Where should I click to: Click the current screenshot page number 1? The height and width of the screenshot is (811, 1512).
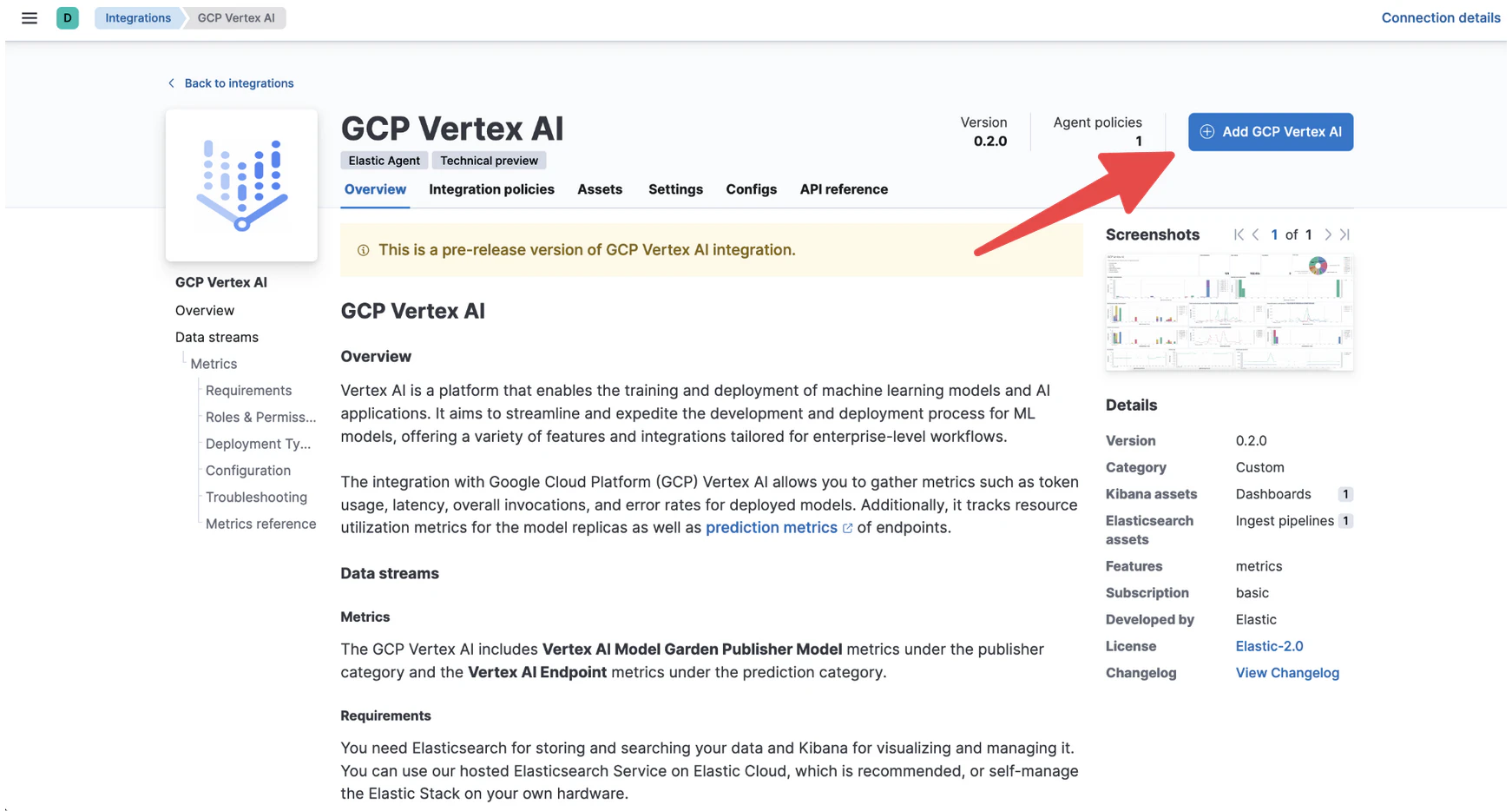[1274, 234]
